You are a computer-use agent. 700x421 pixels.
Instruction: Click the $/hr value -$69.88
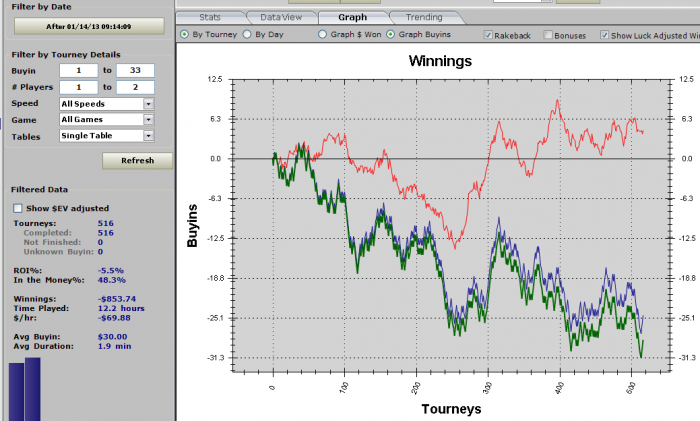coord(114,318)
